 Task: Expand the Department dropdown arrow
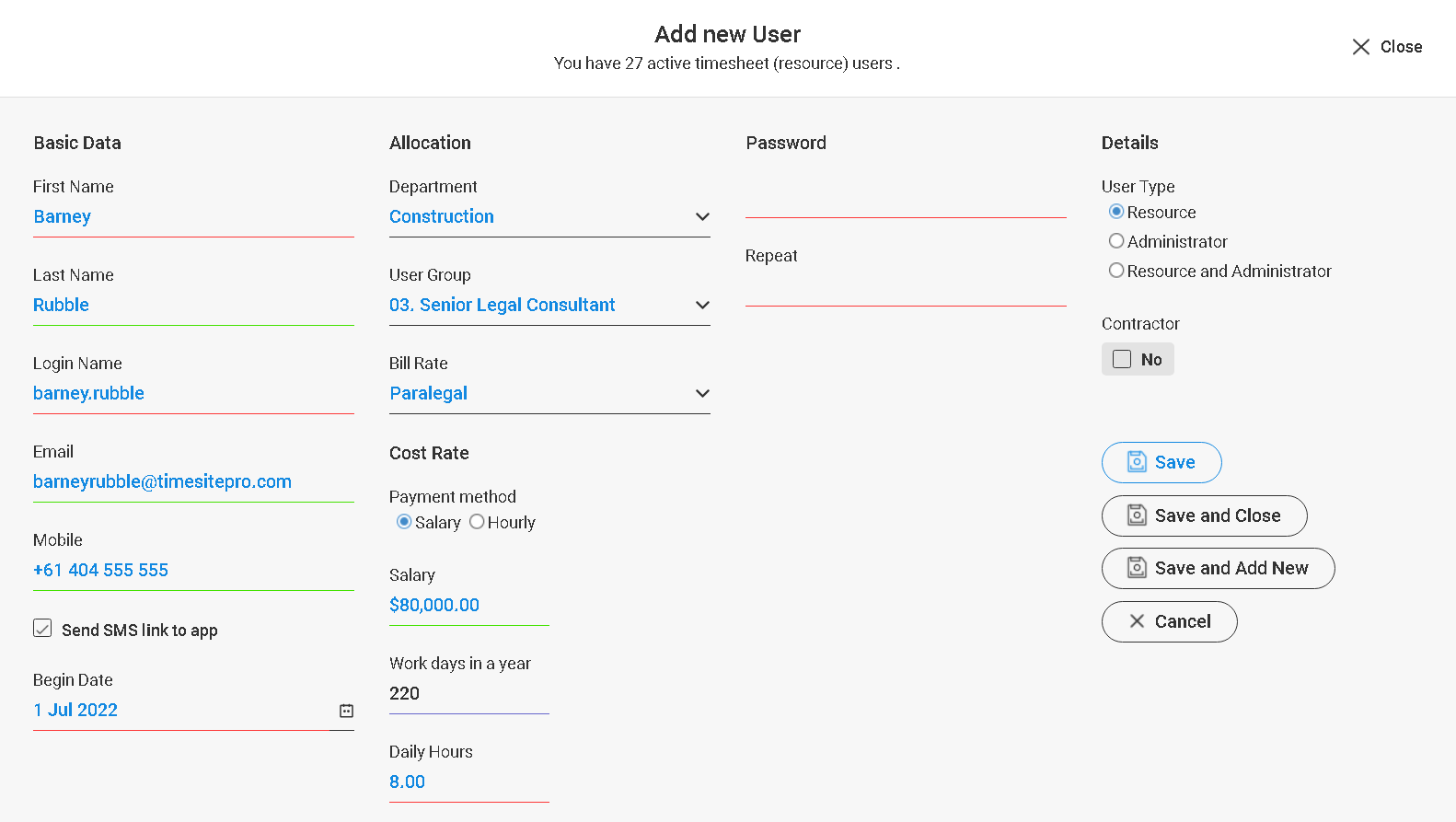(x=702, y=216)
